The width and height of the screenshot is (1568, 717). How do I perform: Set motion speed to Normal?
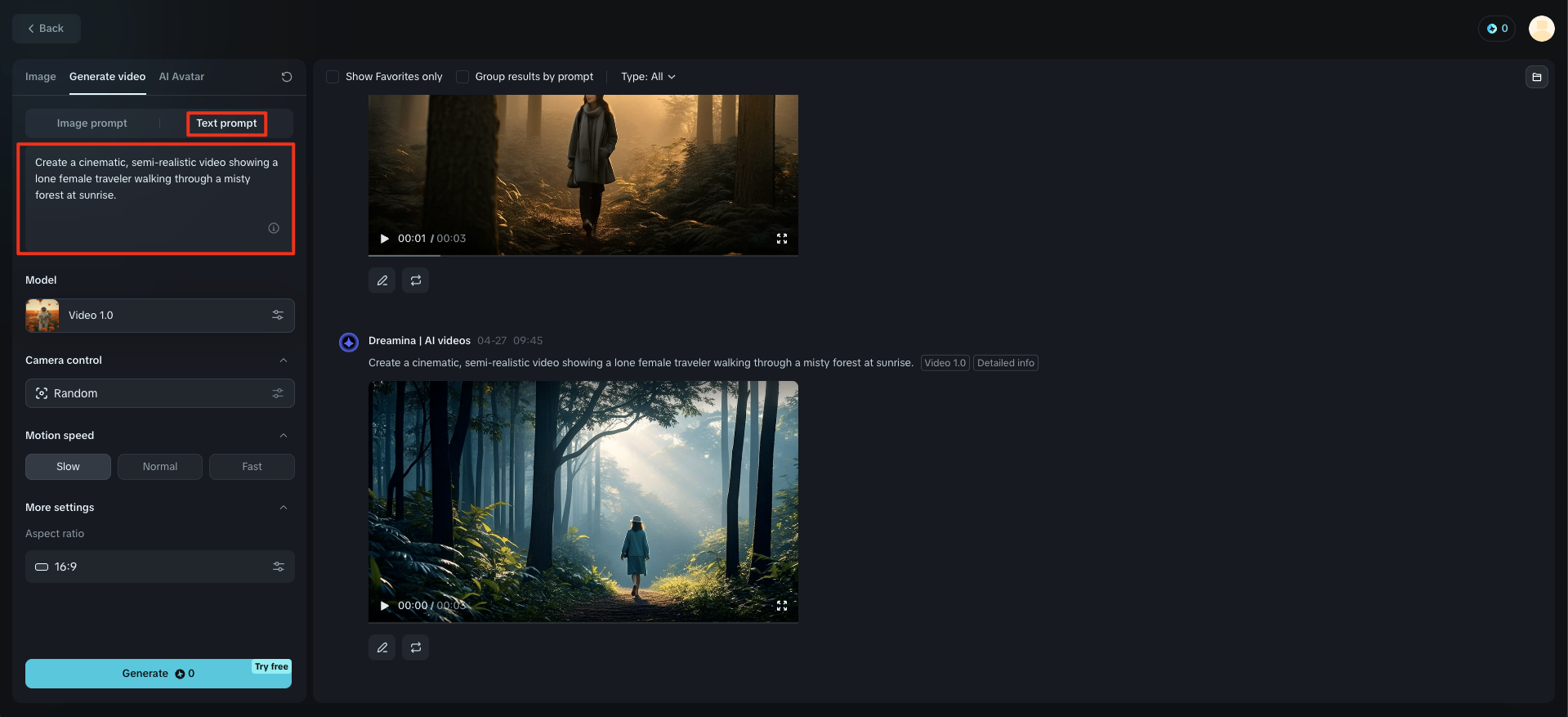pyautogui.click(x=160, y=467)
